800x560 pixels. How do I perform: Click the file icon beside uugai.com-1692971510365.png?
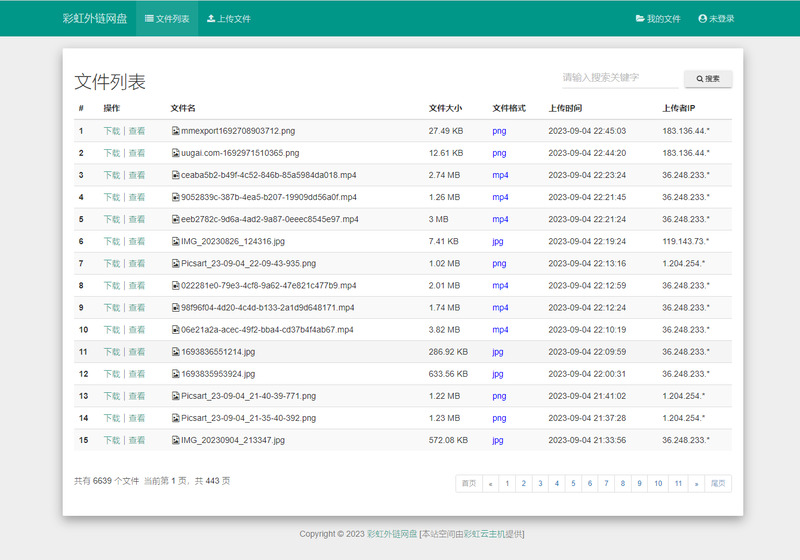(x=175, y=153)
